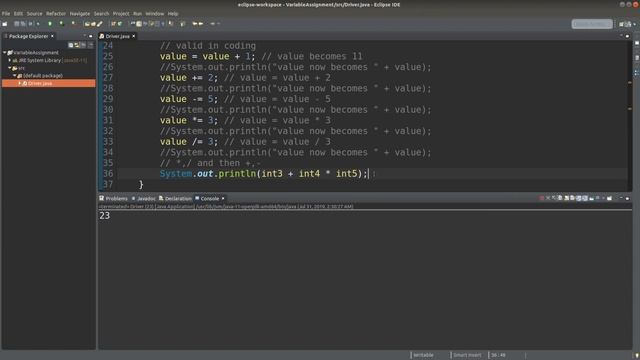Select Driver.java in Package Explorer

[x=40, y=83]
